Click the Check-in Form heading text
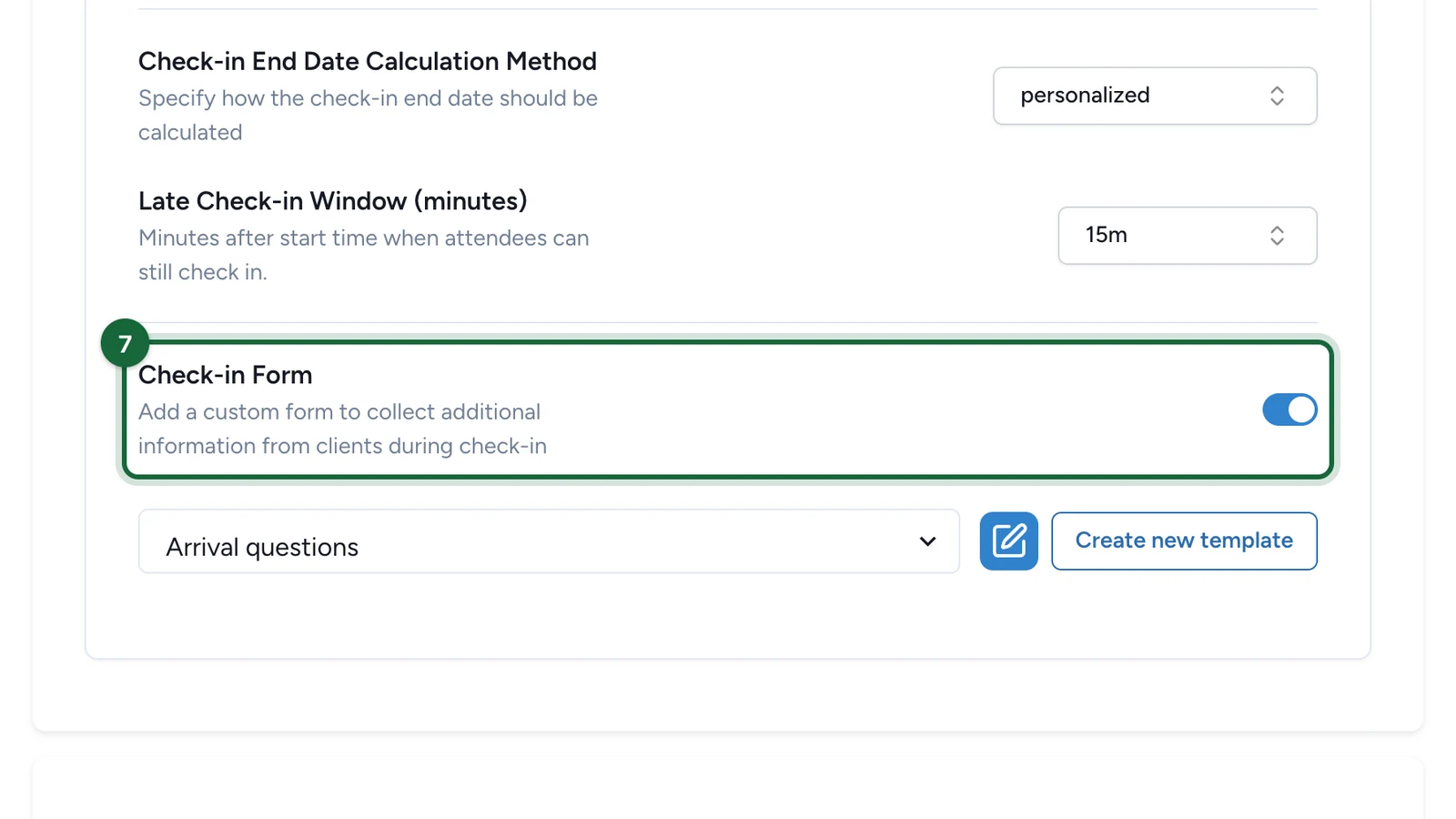 (226, 375)
